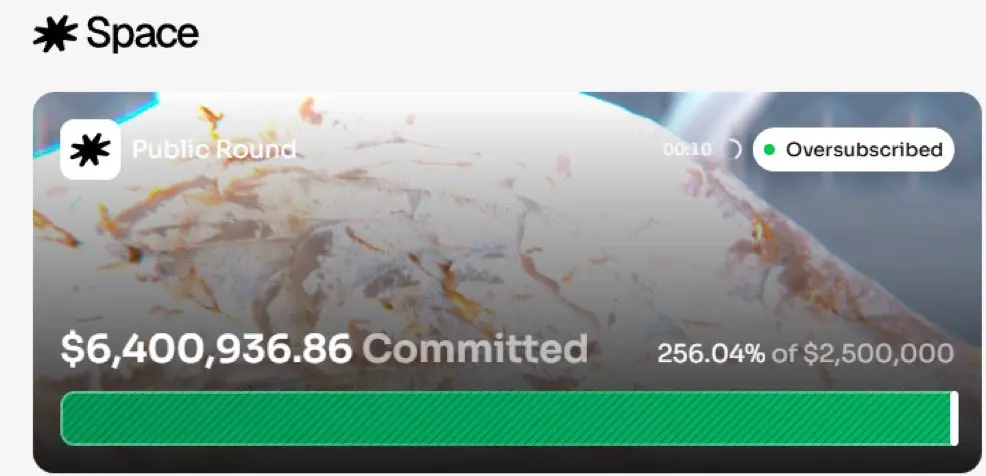Click the 00:10 countdown timer

(x=687, y=150)
